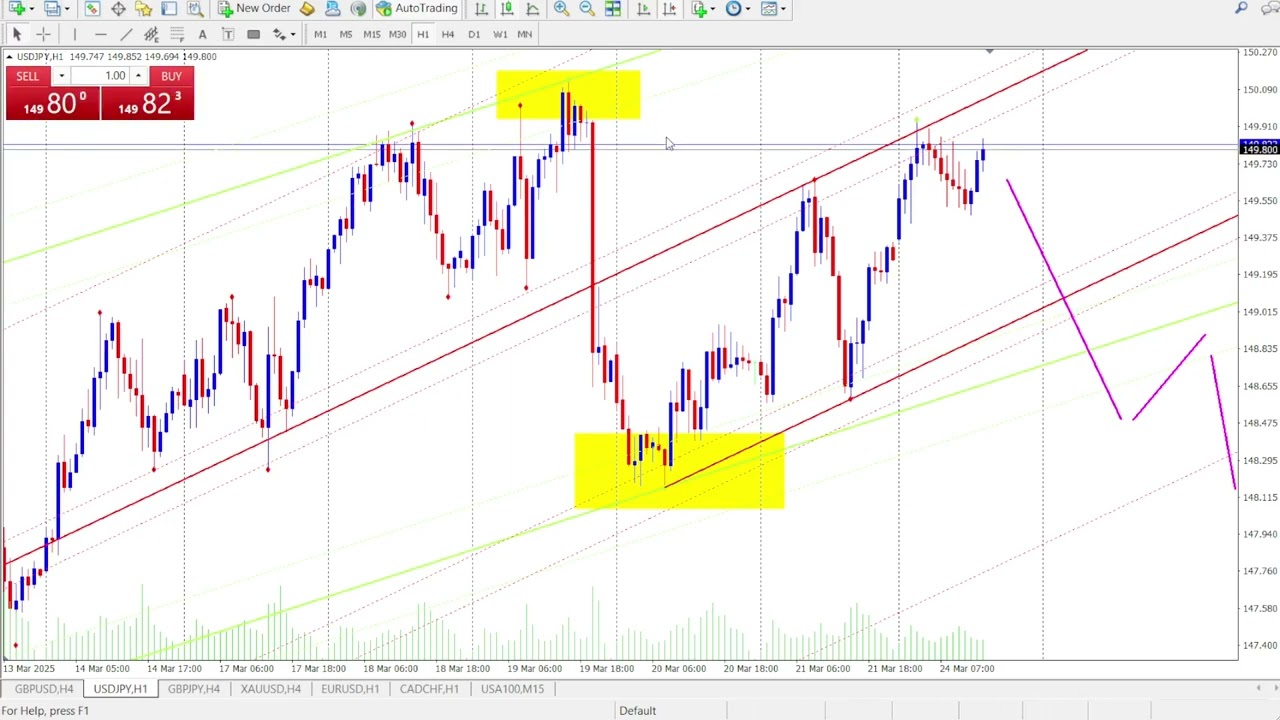Expand the periodicity dropdown arrow

(748, 9)
